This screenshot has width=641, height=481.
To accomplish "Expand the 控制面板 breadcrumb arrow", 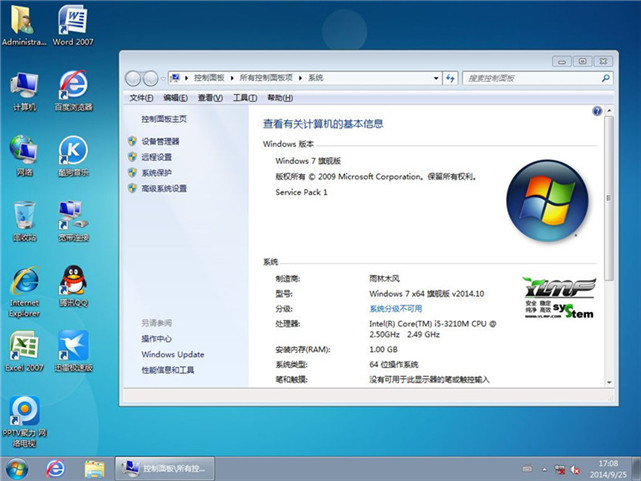I will pos(232,78).
